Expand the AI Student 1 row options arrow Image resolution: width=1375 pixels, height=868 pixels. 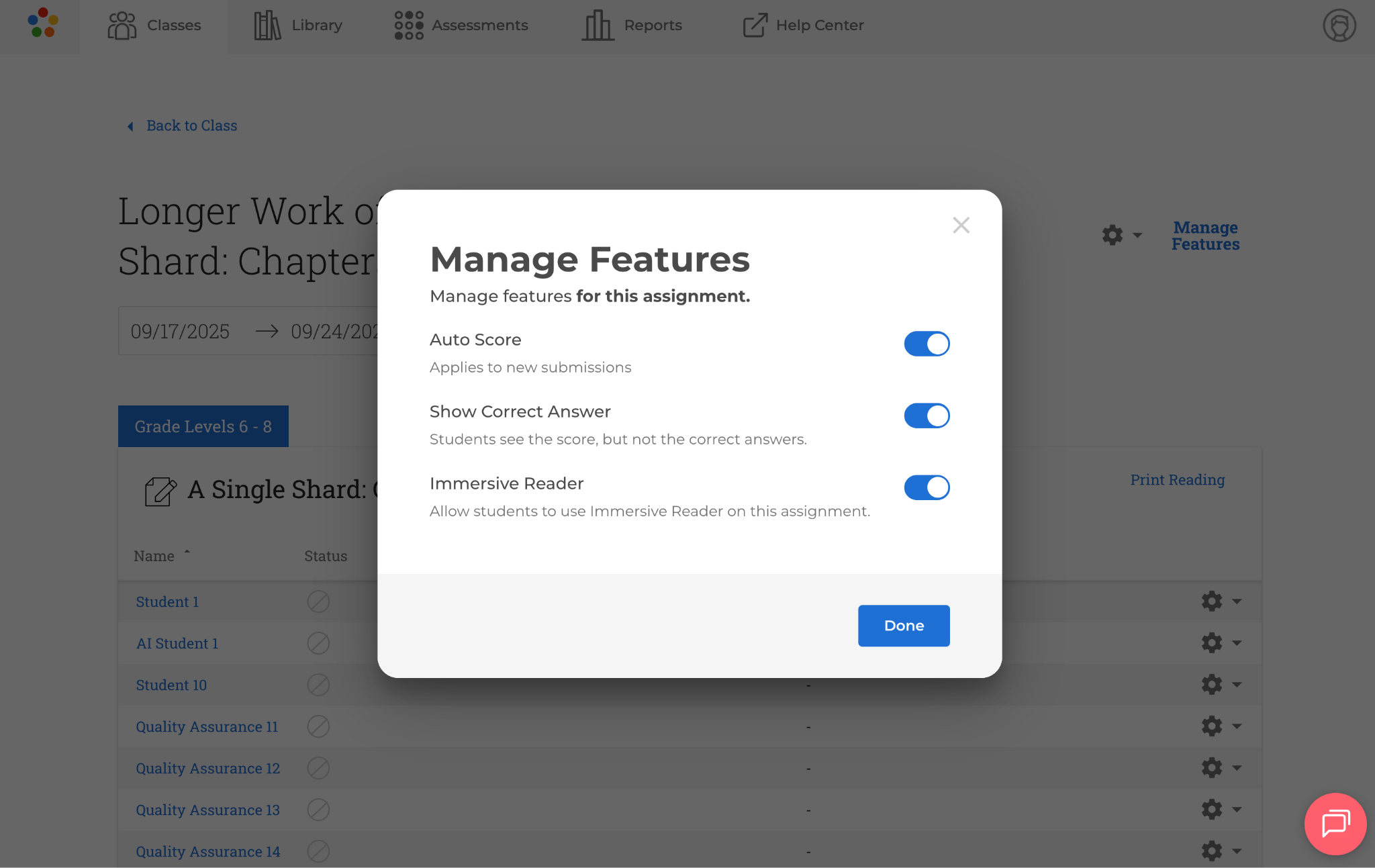[x=1237, y=643]
